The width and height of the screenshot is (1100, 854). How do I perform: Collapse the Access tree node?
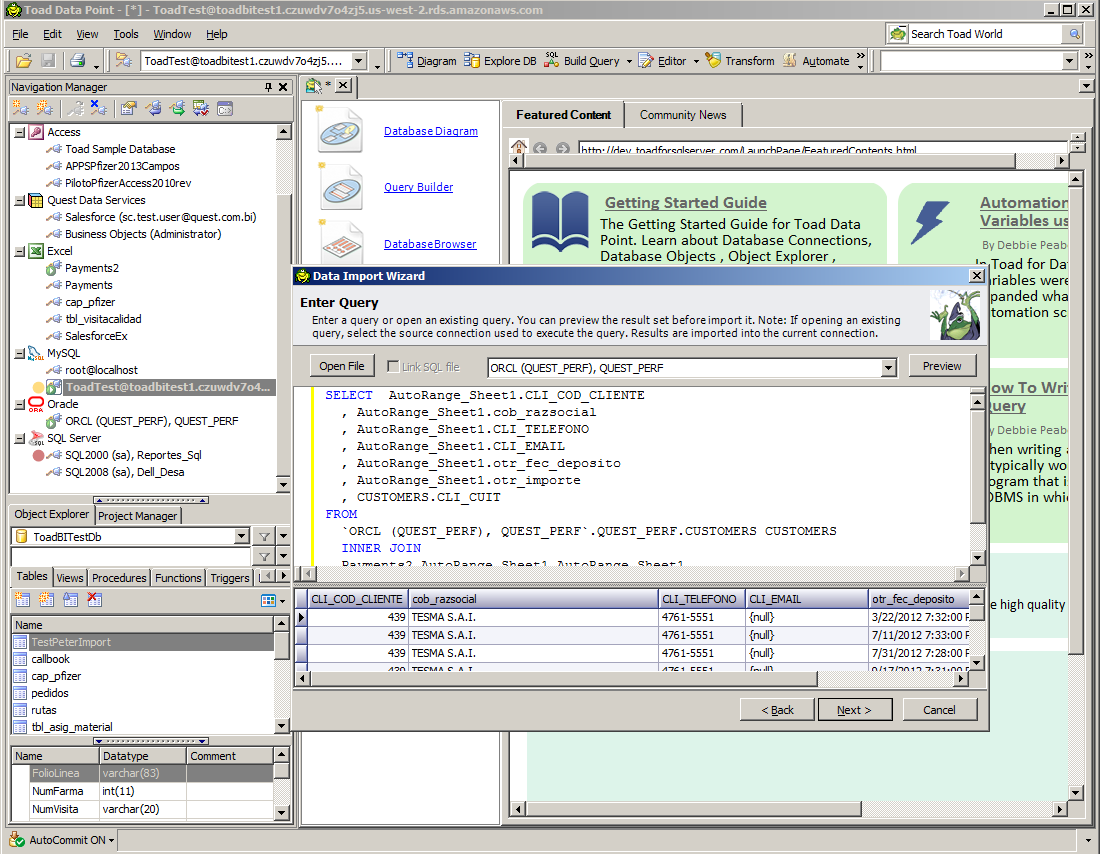click(x=20, y=132)
